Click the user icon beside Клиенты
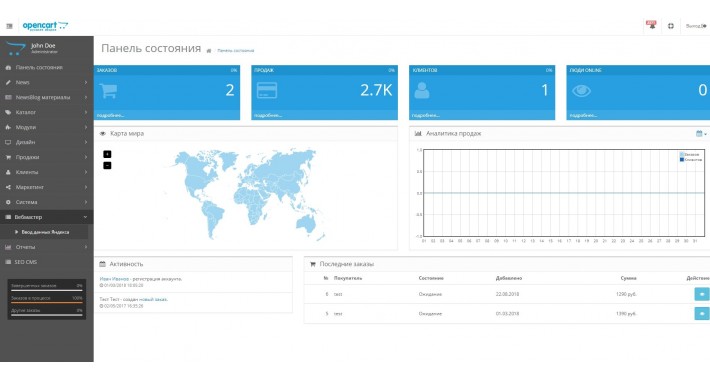Viewport: 710px width, 380px height. 8,172
